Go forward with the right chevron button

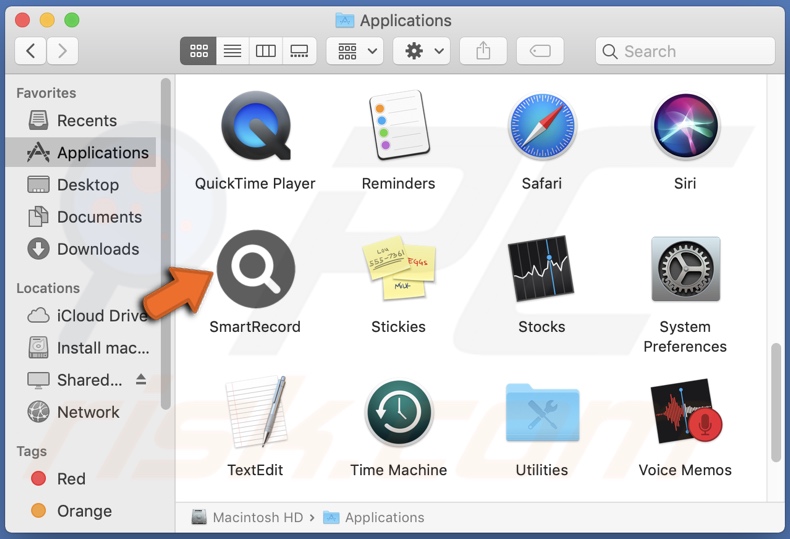tap(62, 51)
